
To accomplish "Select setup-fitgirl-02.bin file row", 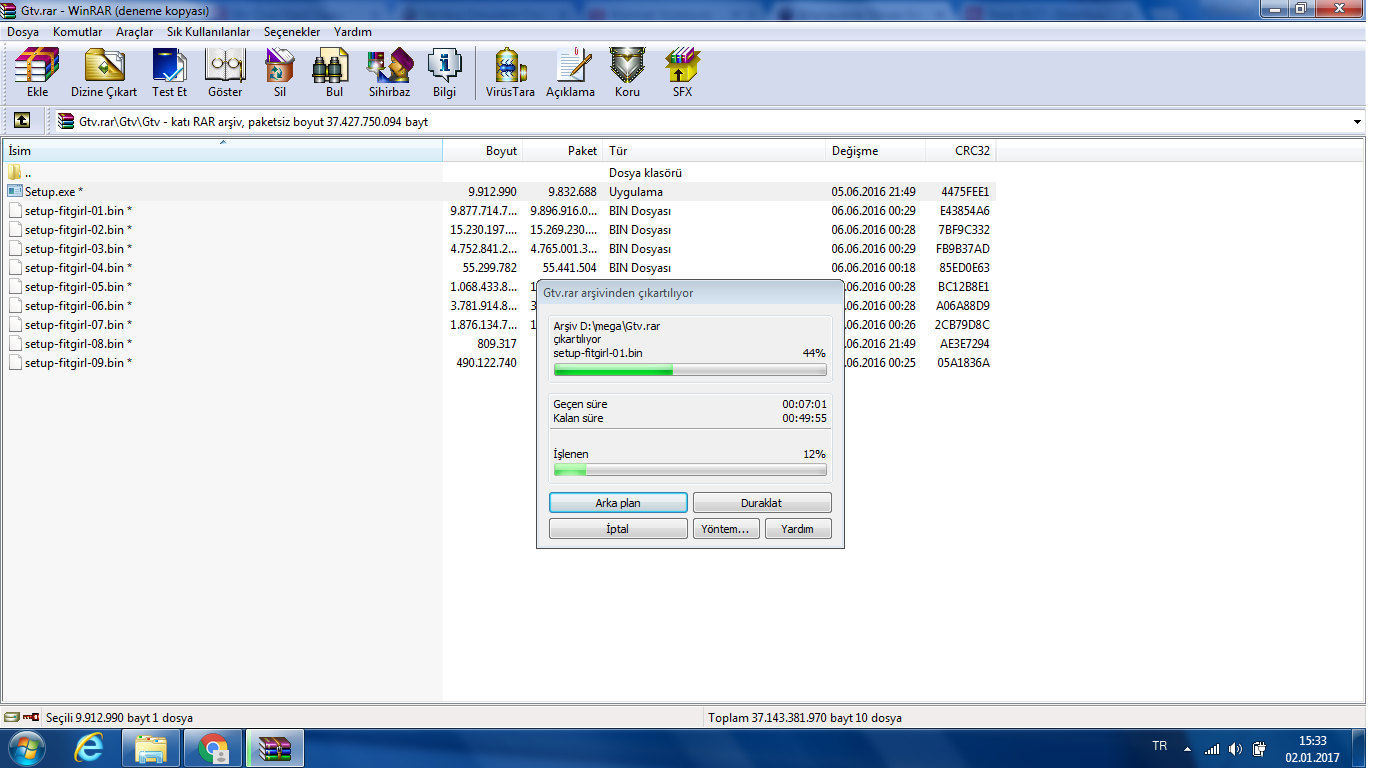I will [x=498, y=230].
